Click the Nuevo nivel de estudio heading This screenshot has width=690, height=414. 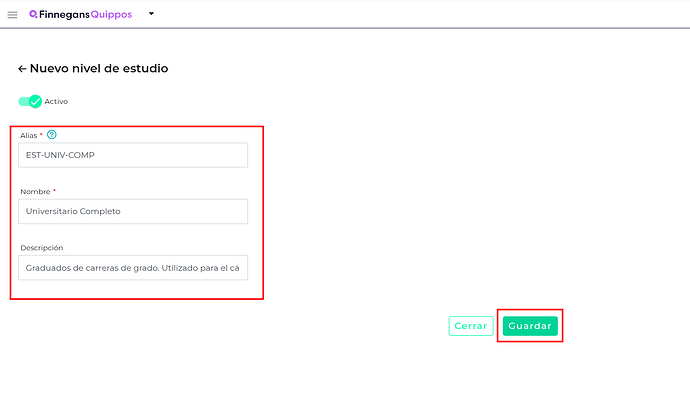99,69
